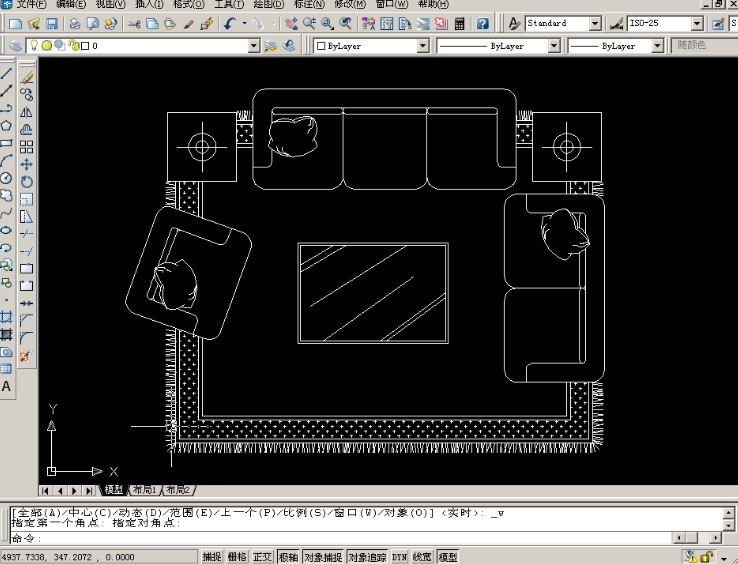The height and width of the screenshot is (564, 738).
Task: Select the Array modify tool
Action: tap(27, 147)
